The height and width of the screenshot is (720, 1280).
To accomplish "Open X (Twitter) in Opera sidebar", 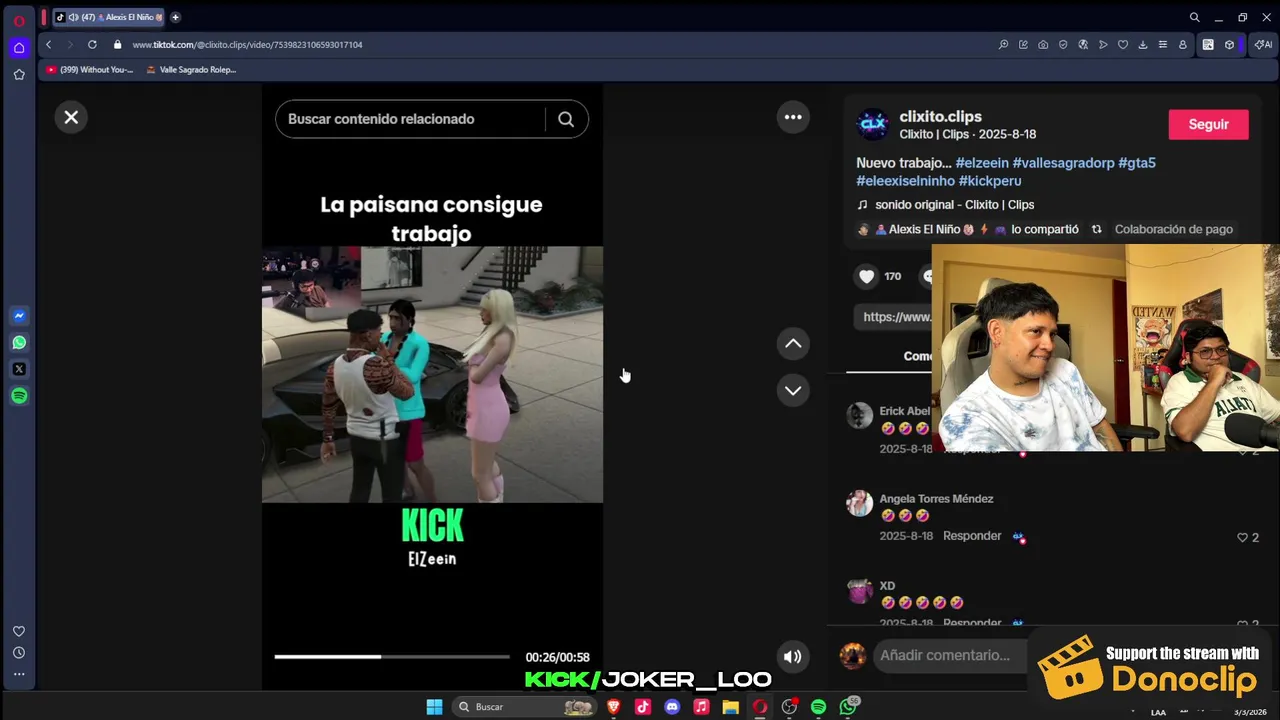I will click(19, 369).
